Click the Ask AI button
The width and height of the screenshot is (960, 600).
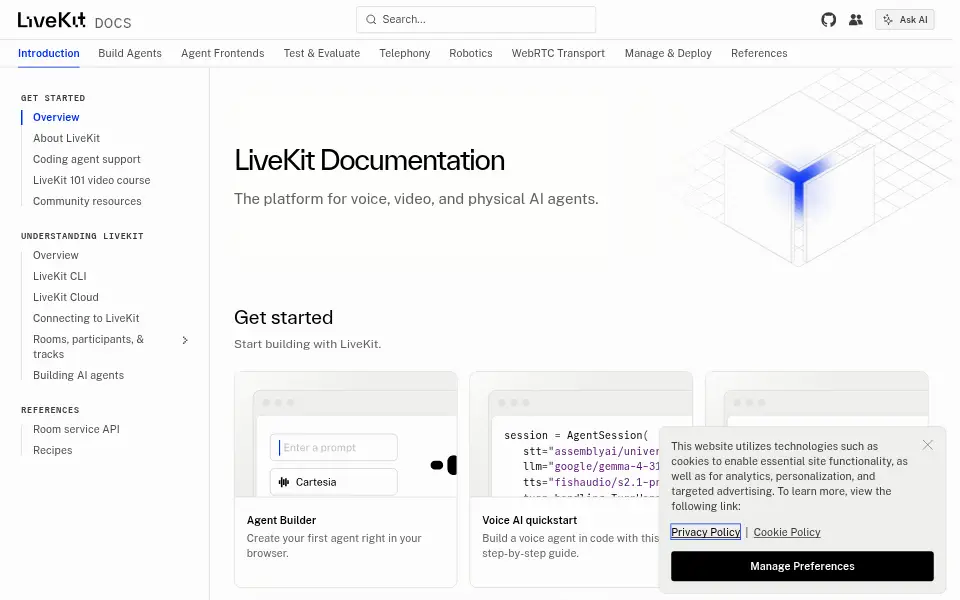point(905,20)
